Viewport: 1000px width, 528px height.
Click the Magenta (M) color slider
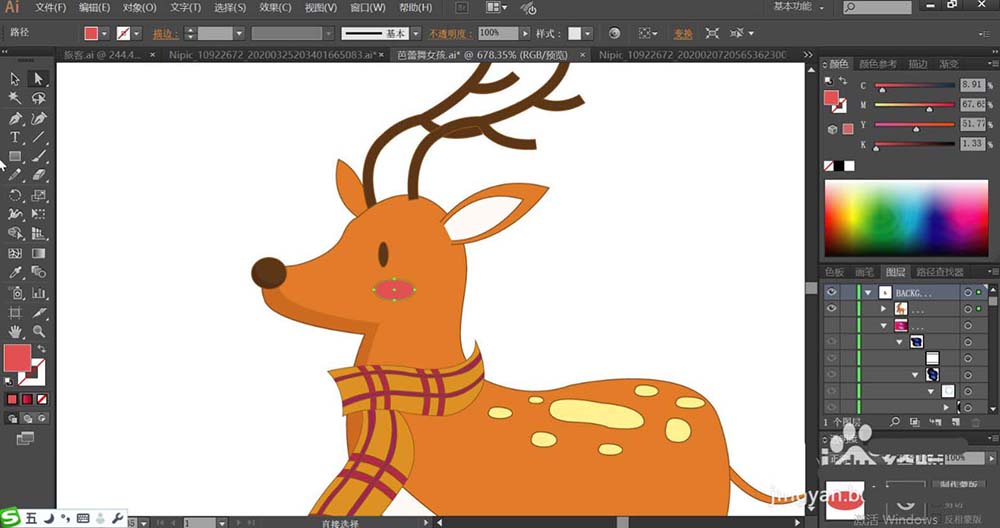coord(914,104)
